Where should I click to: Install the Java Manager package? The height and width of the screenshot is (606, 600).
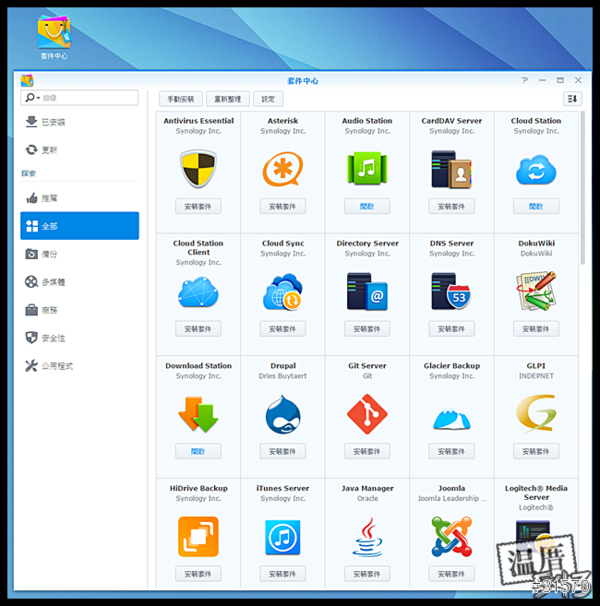click(x=367, y=574)
